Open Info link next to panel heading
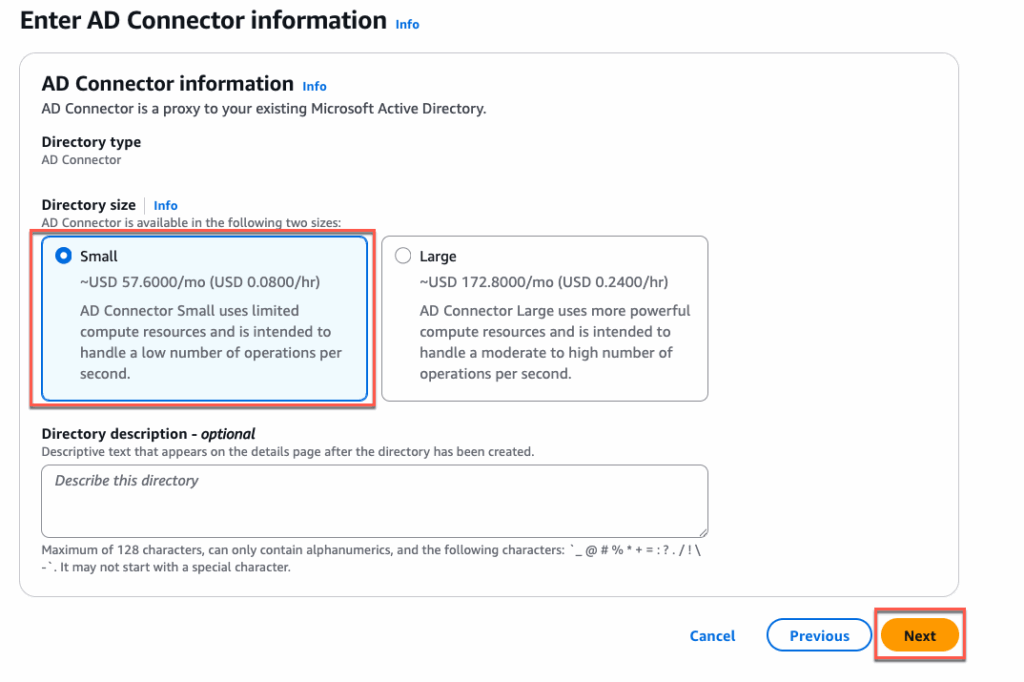Image resolution: width=1024 pixels, height=682 pixels. point(314,86)
